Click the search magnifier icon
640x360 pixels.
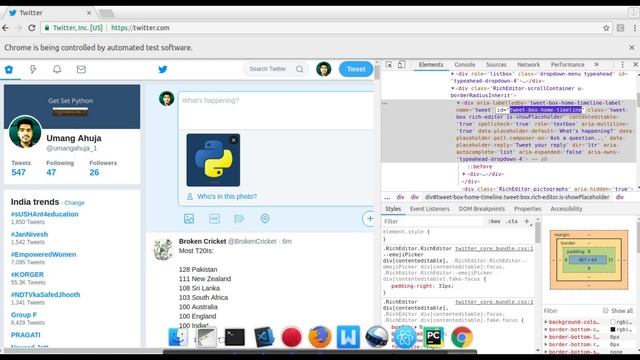click(x=300, y=69)
